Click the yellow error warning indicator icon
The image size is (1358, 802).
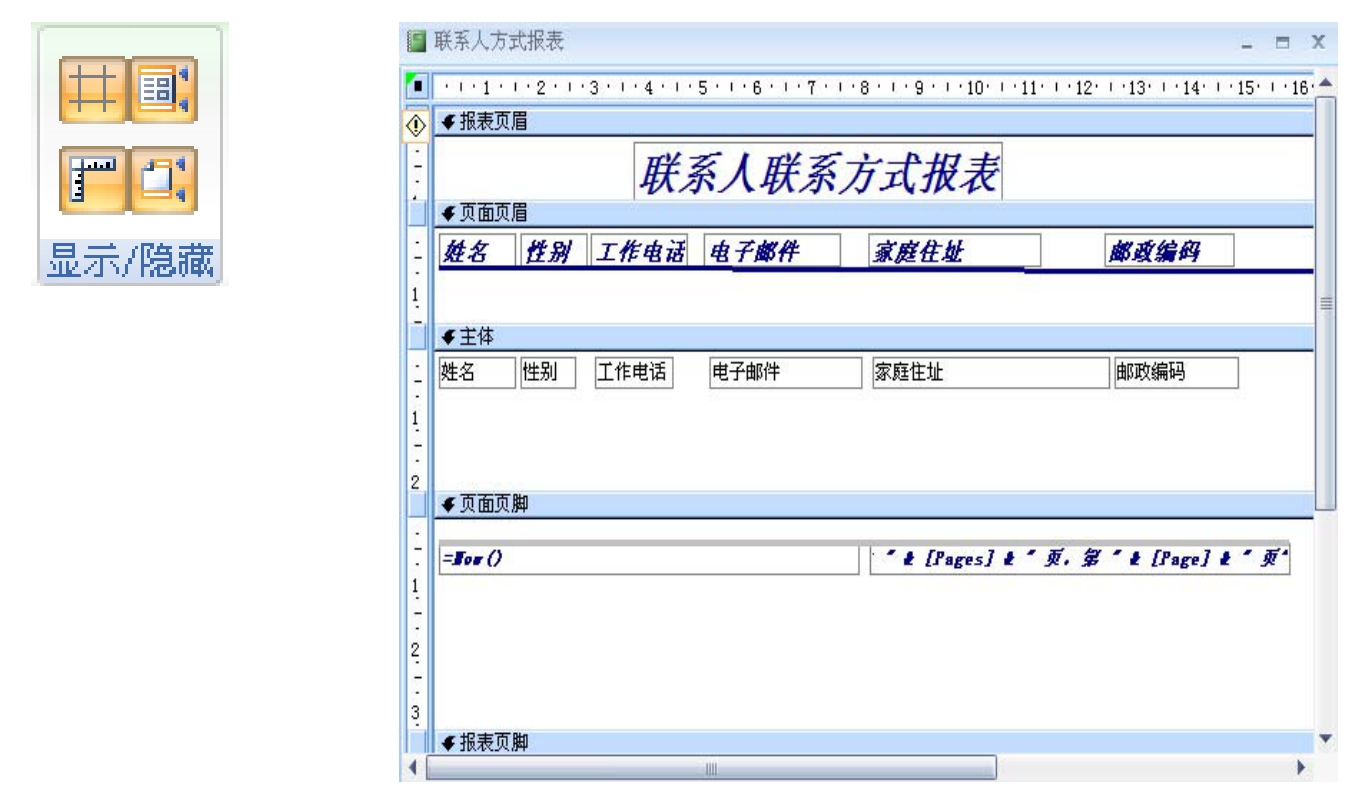coord(418,124)
